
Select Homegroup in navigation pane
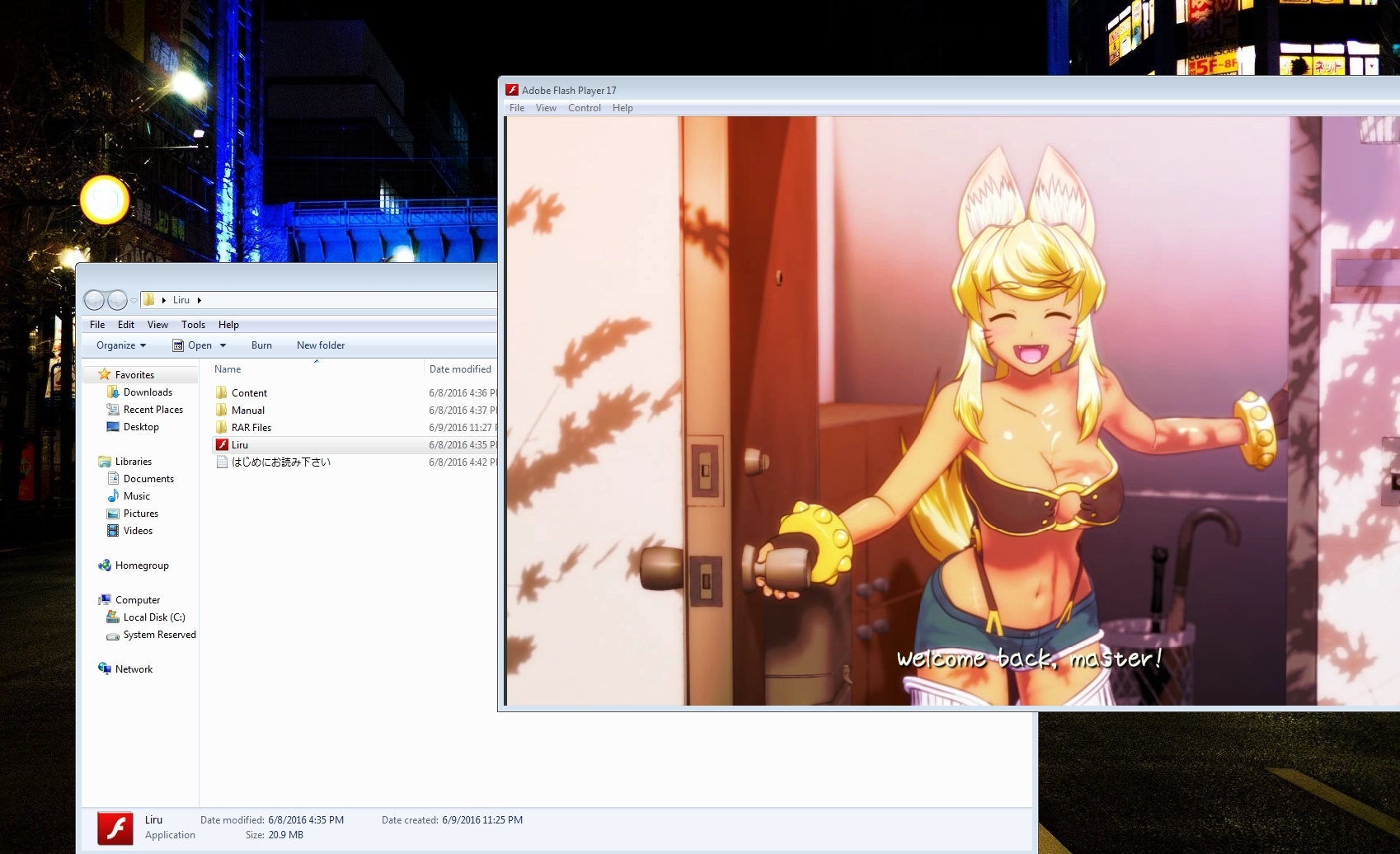(142, 565)
